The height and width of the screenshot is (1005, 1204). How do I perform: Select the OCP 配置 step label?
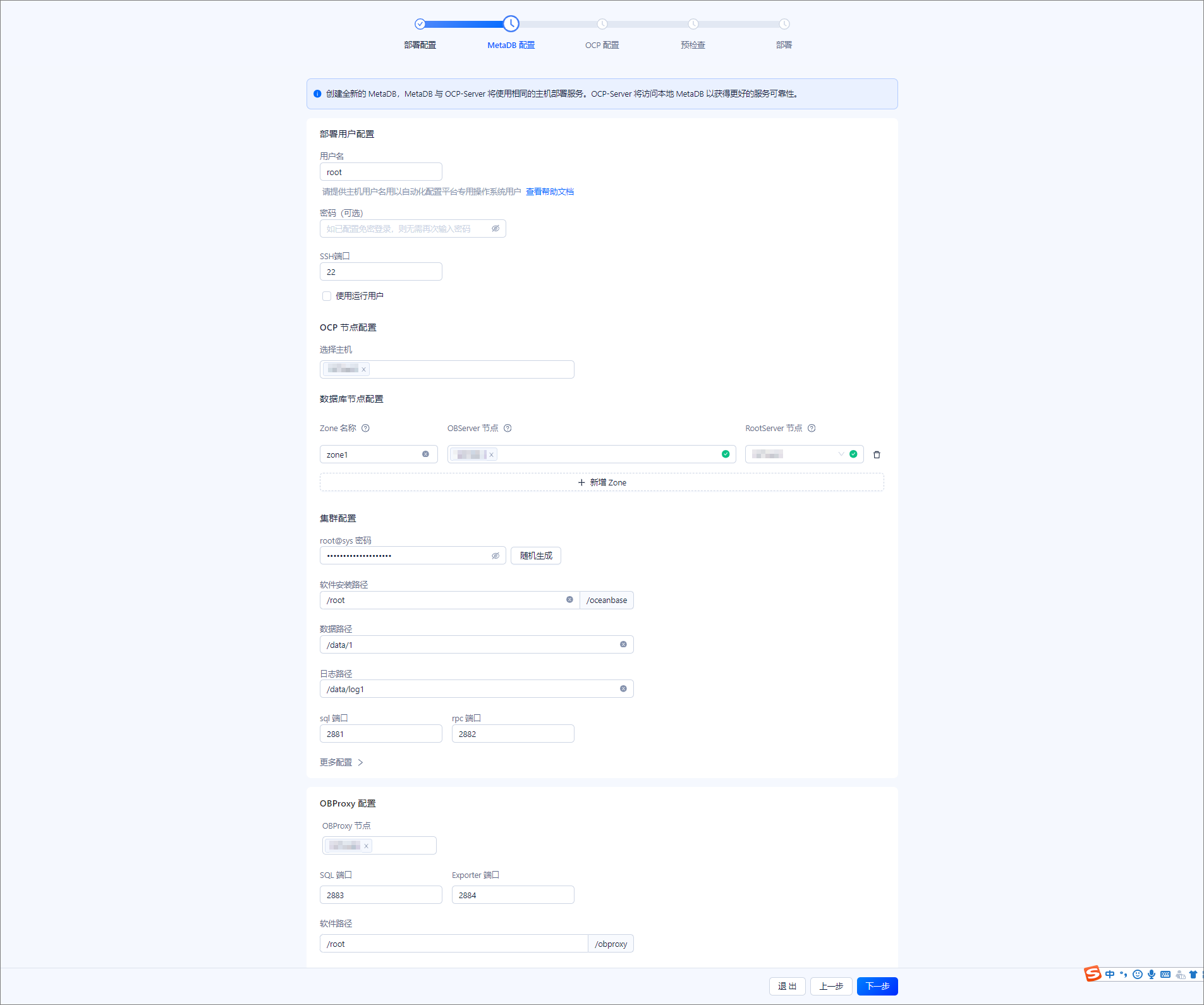[x=602, y=45]
